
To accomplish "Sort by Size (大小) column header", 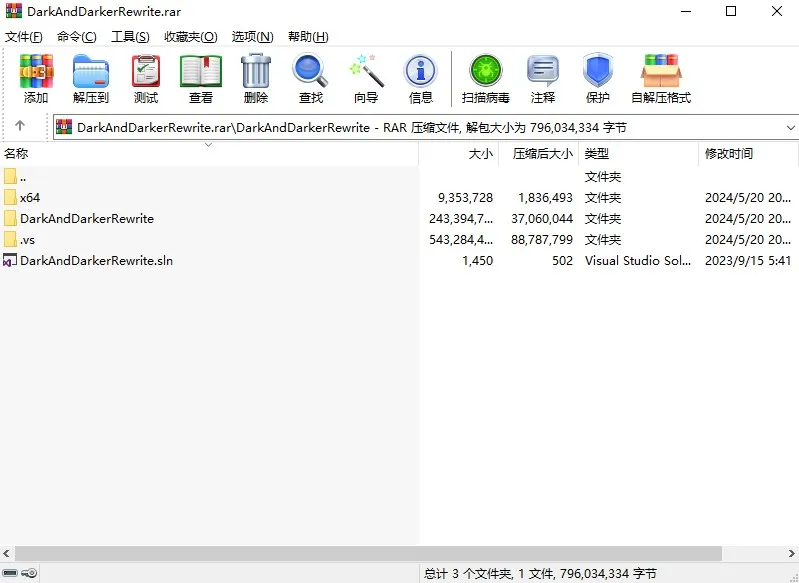I will tap(459, 153).
